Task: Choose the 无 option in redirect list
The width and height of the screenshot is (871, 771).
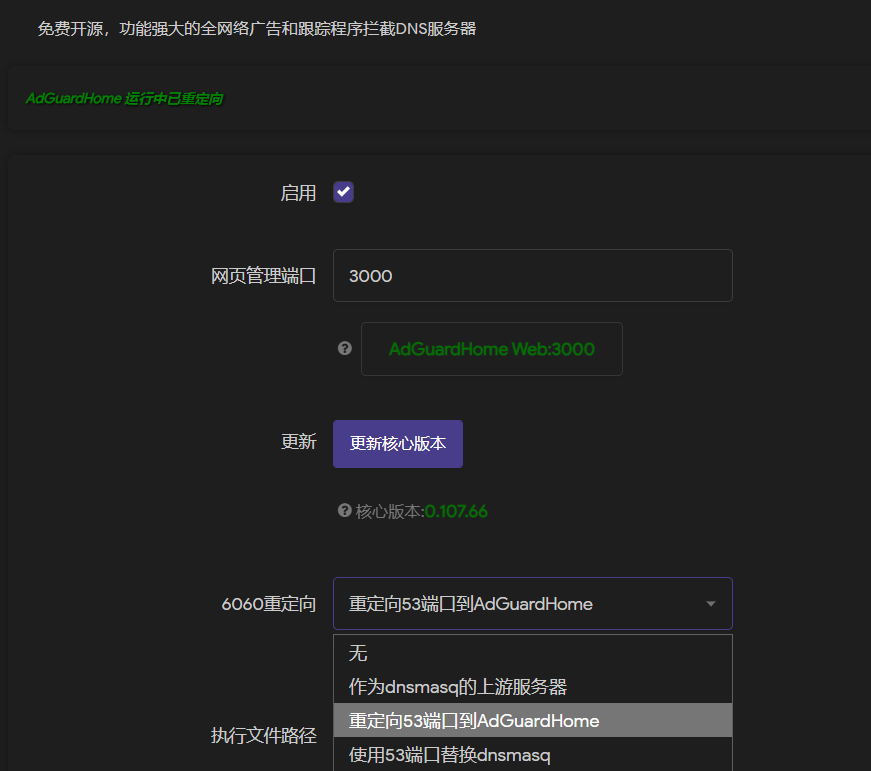Action: (x=533, y=653)
